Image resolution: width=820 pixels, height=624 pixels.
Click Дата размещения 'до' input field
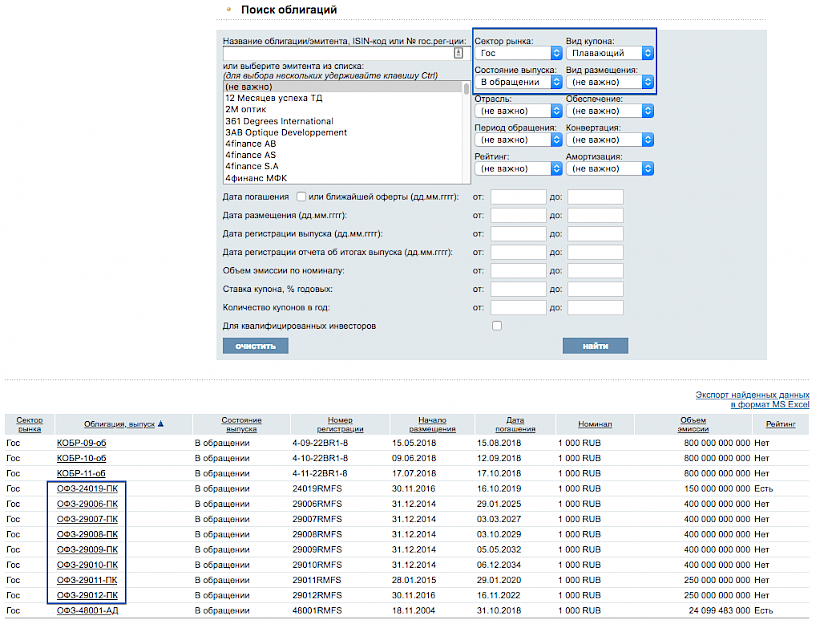click(x=595, y=215)
